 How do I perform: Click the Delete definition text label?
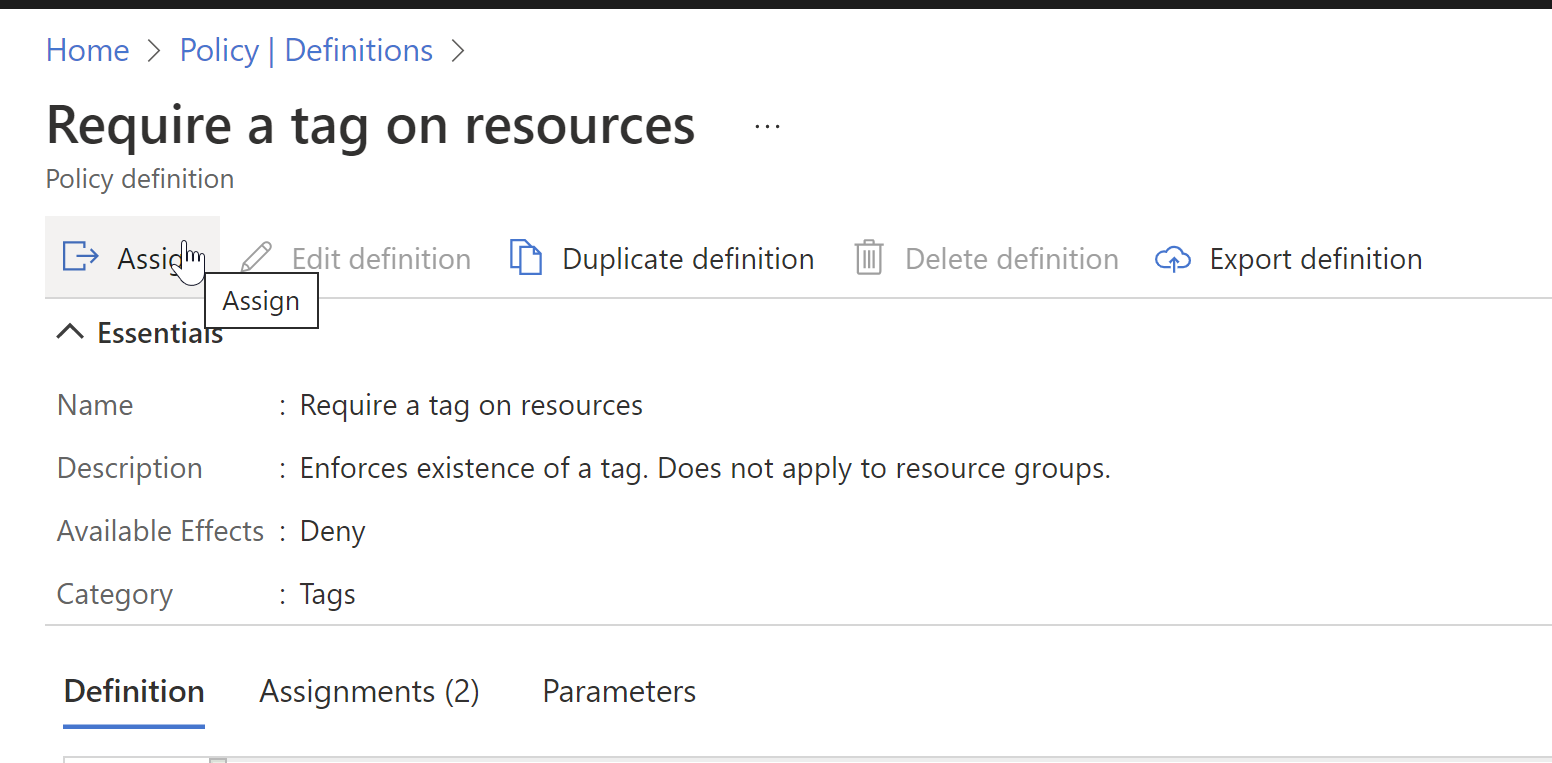(x=1011, y=259)
